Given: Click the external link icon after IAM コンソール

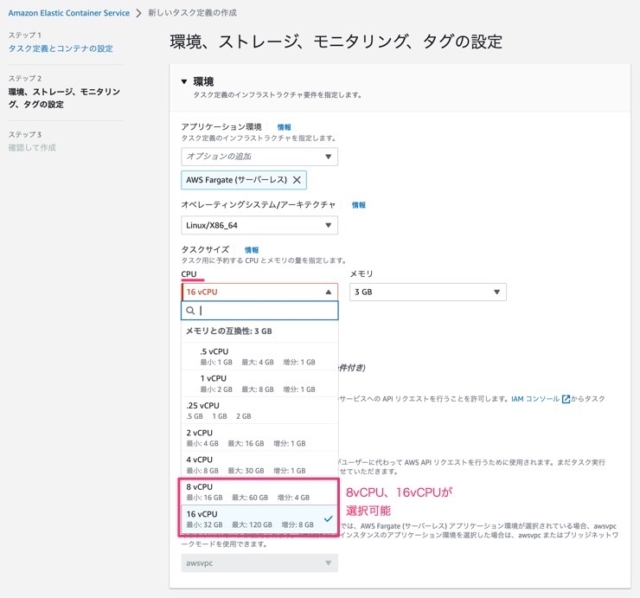Looking at the screenshot, I should coord(566,399).
